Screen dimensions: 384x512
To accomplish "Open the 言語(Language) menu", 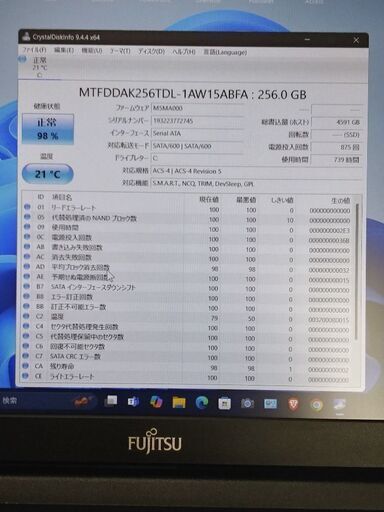I will click(x=225, y=52).
